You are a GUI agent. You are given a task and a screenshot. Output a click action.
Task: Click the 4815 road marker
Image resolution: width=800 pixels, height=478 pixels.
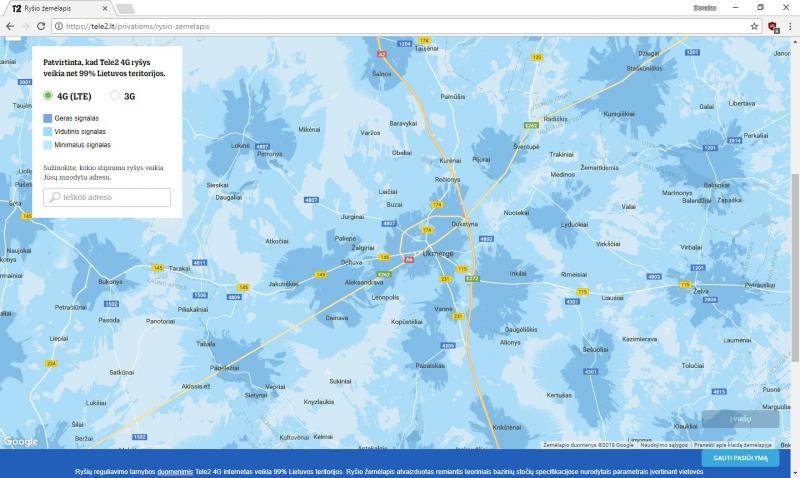pyautogui.click(x=719, y=392)
